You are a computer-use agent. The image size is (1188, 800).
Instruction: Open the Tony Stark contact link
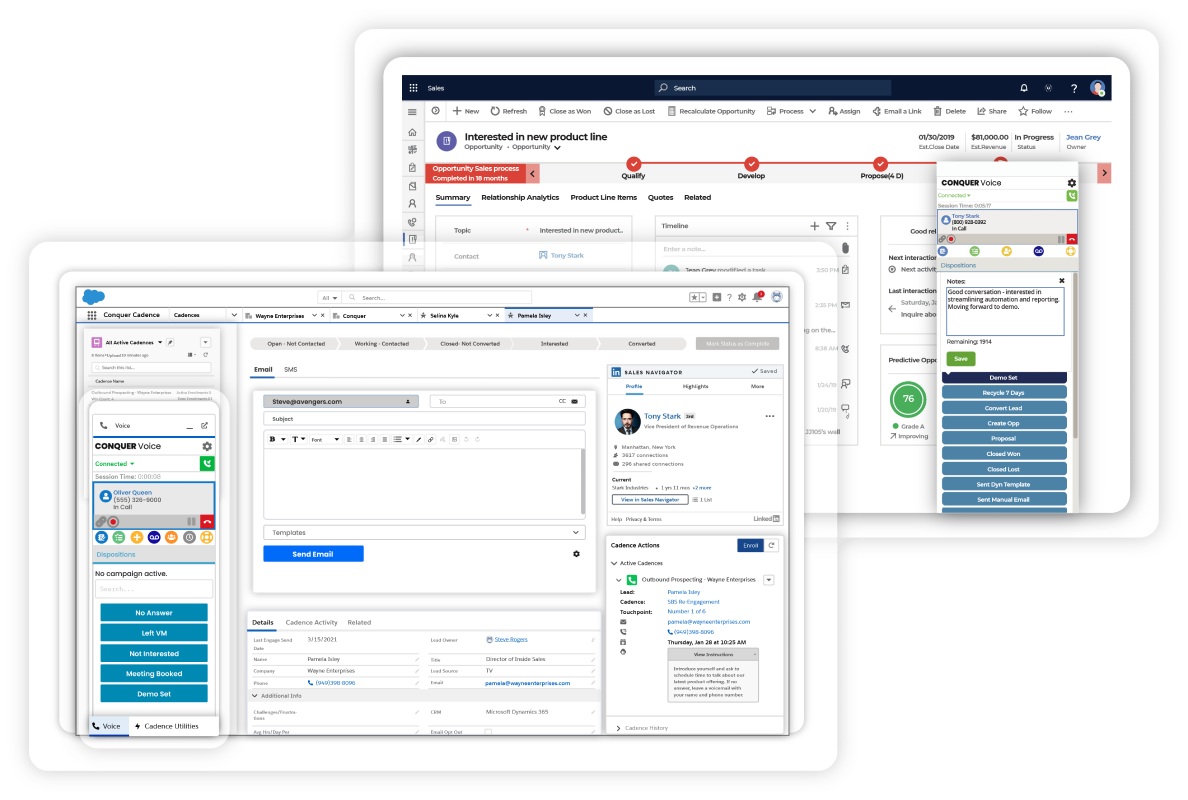pyautogui.click(x=567, y=255)
